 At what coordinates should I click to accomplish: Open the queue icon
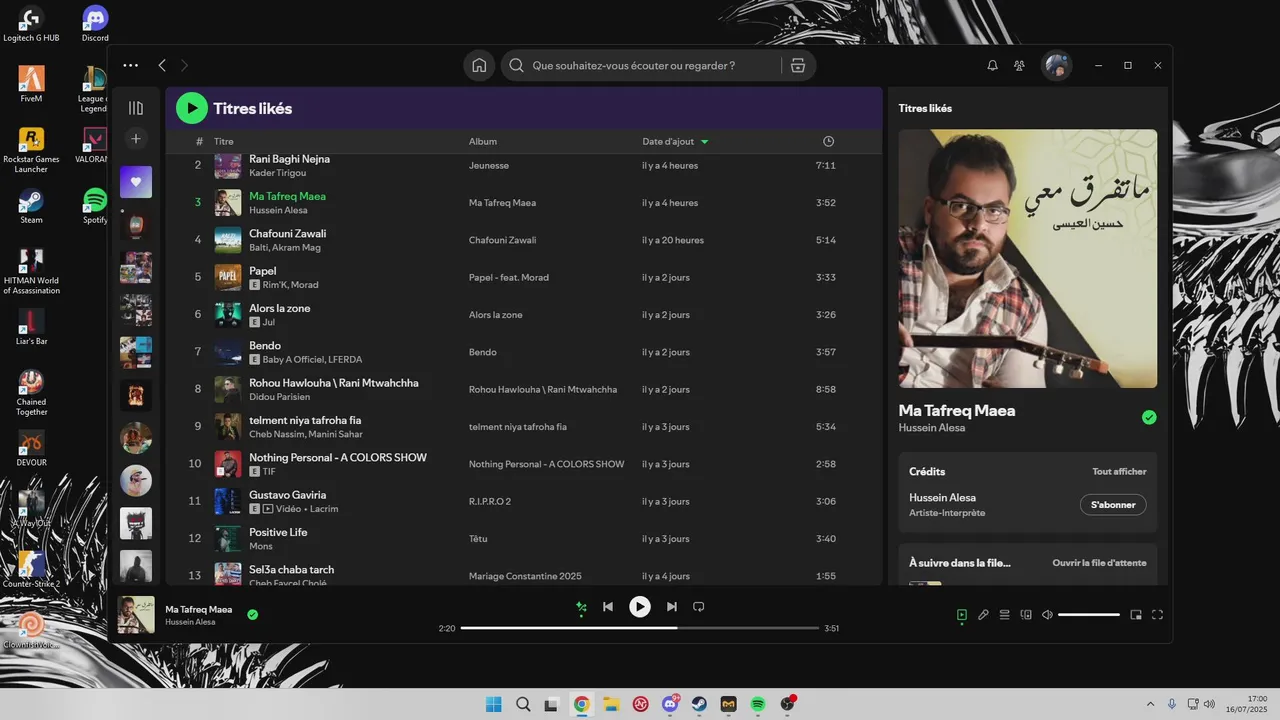(1005, 615)
